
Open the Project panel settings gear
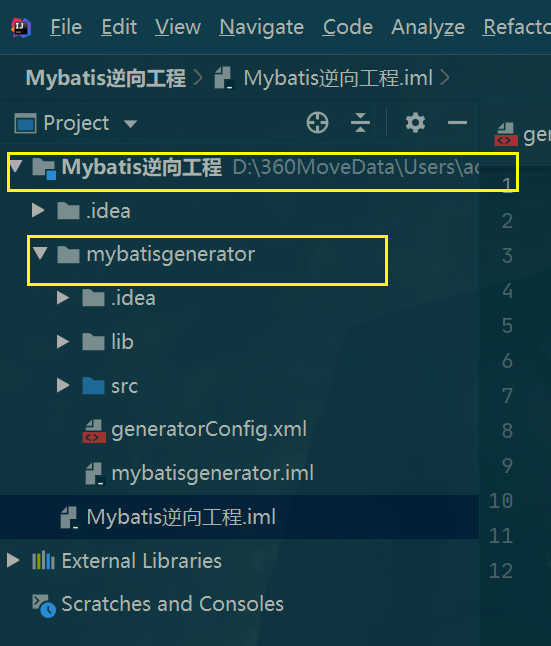tap(415, 123)
